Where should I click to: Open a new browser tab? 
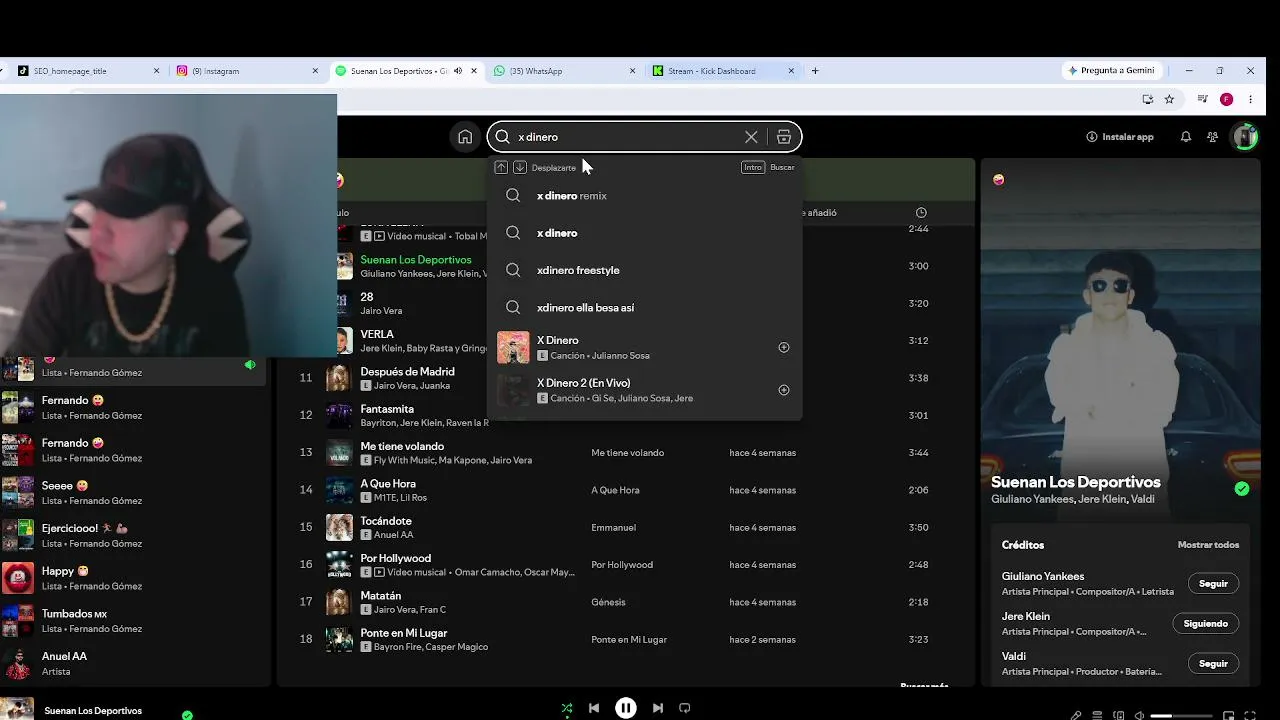click(815, 71)
